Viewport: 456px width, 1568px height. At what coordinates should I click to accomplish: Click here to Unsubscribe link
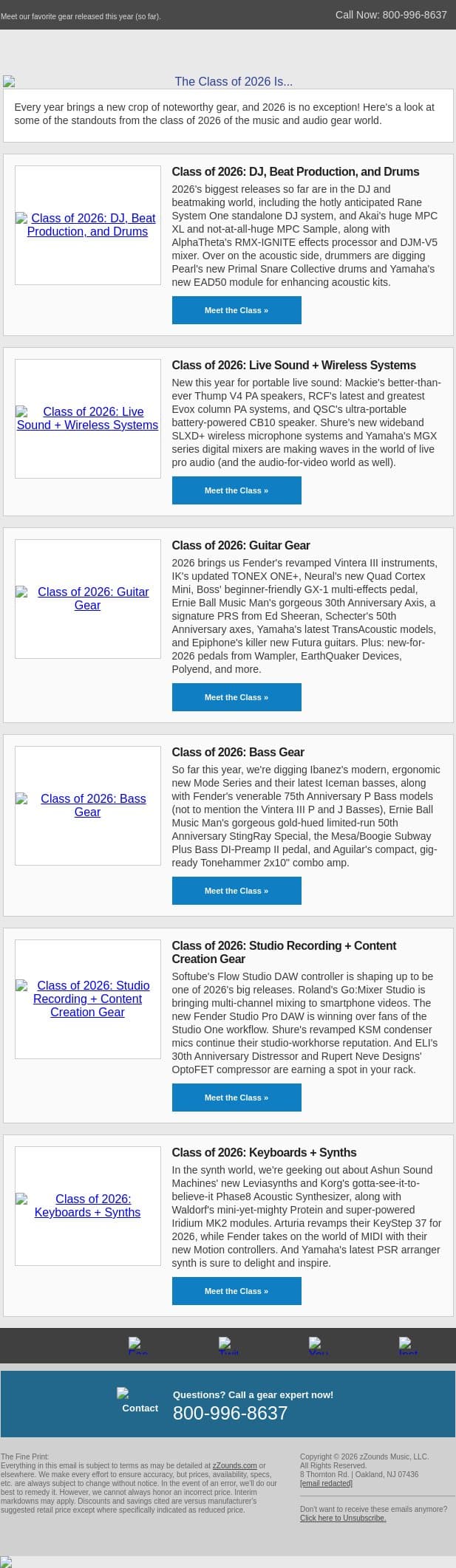[x=343, y=1518]
